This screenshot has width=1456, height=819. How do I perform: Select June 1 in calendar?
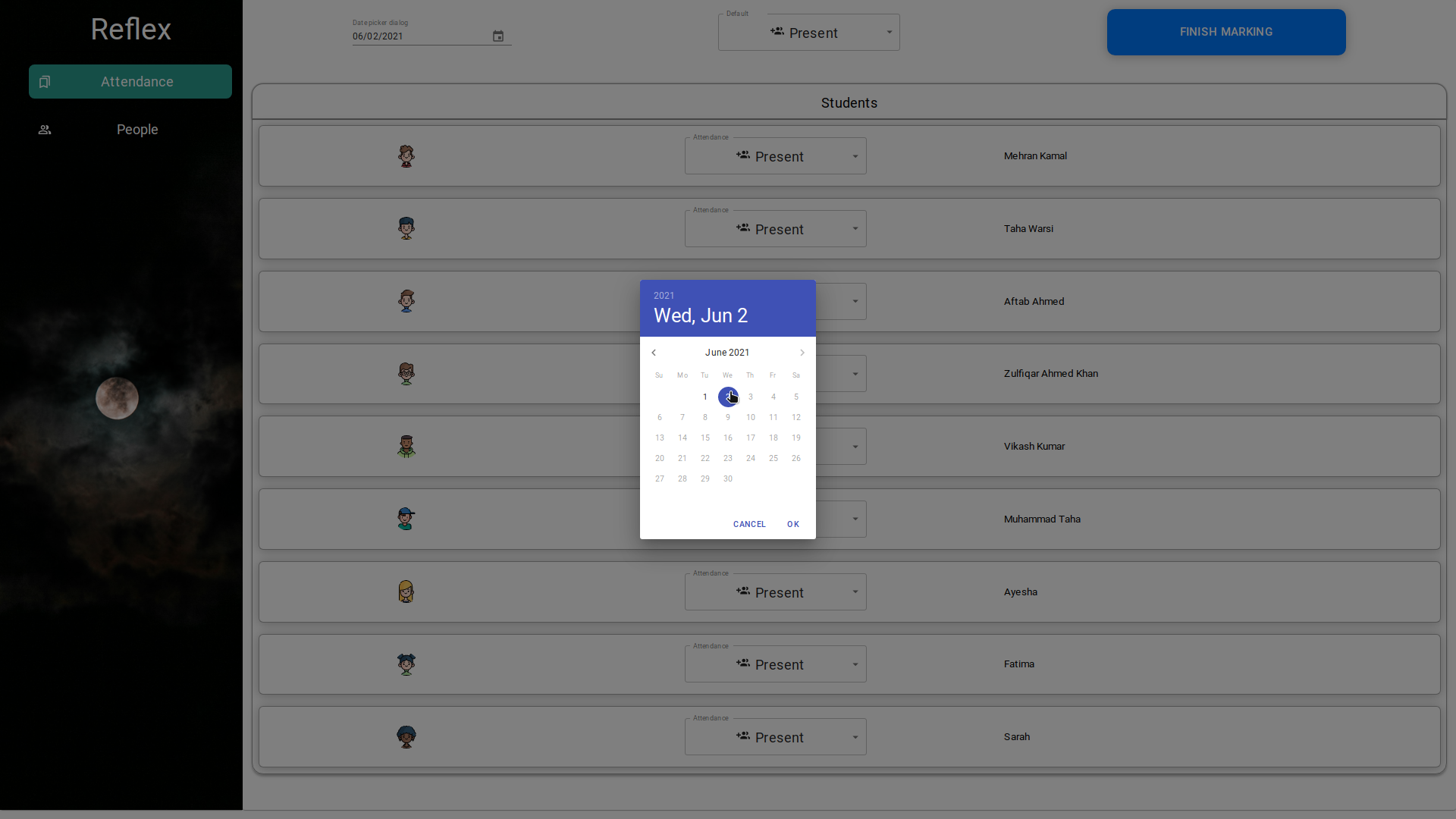tap(705, 397)
